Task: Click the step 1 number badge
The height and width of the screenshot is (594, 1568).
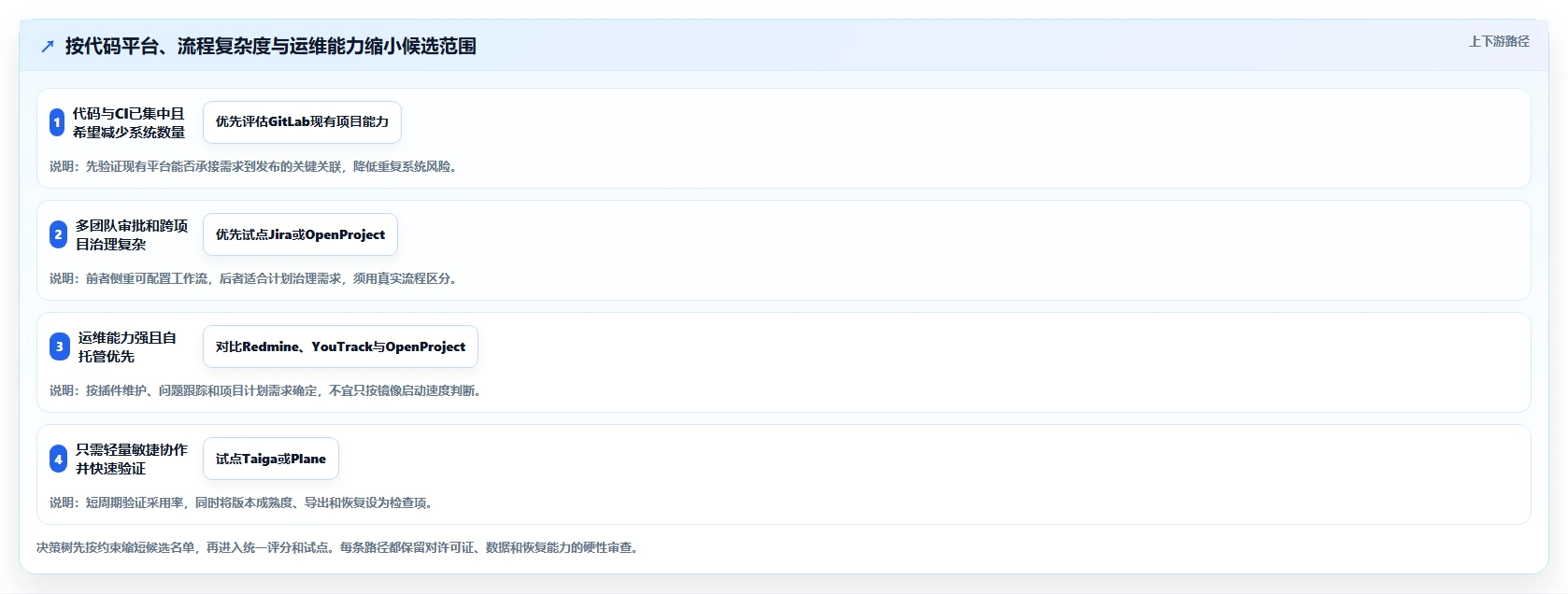Action: [x=57, y=122]
